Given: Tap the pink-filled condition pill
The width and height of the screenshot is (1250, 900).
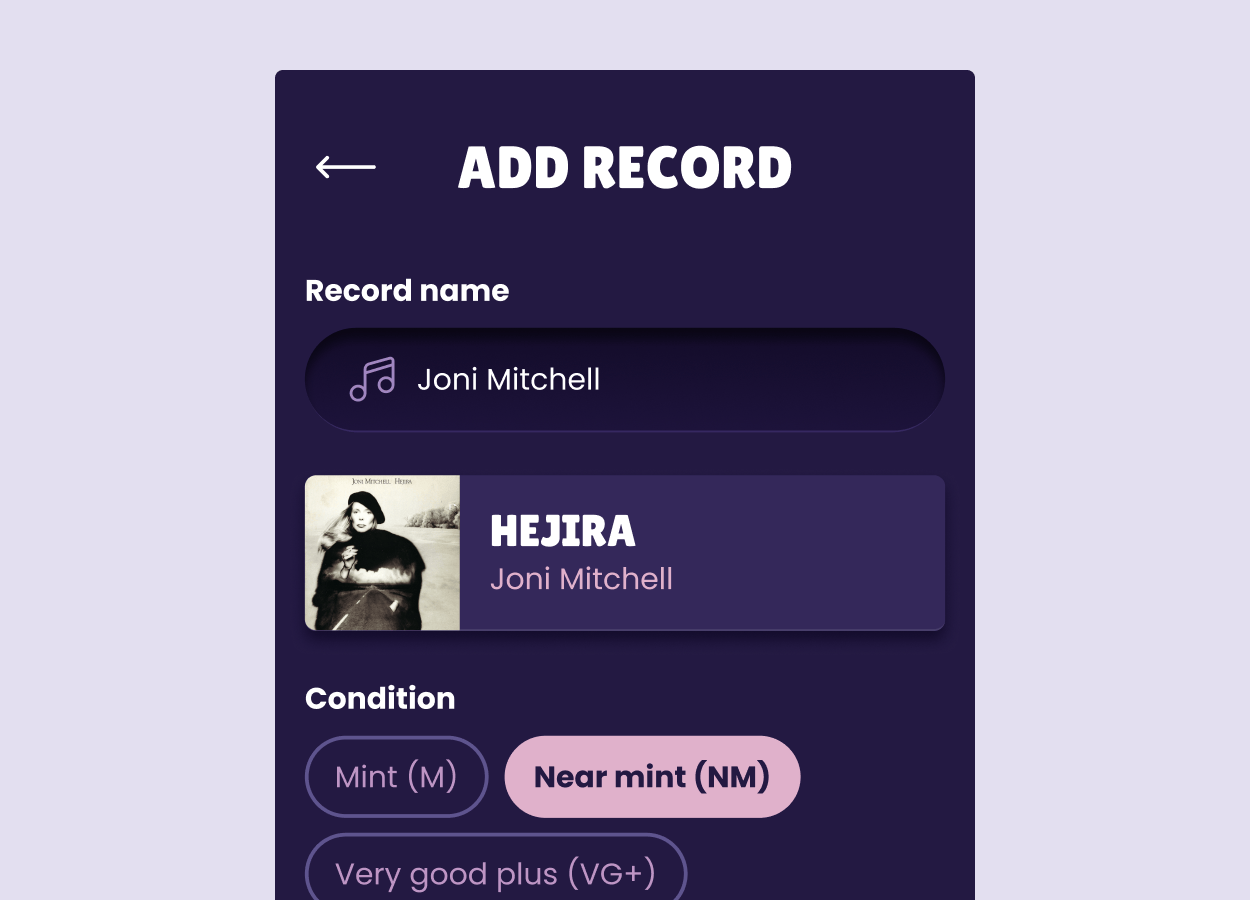Looking at the screenshot, I should (652, 777).
